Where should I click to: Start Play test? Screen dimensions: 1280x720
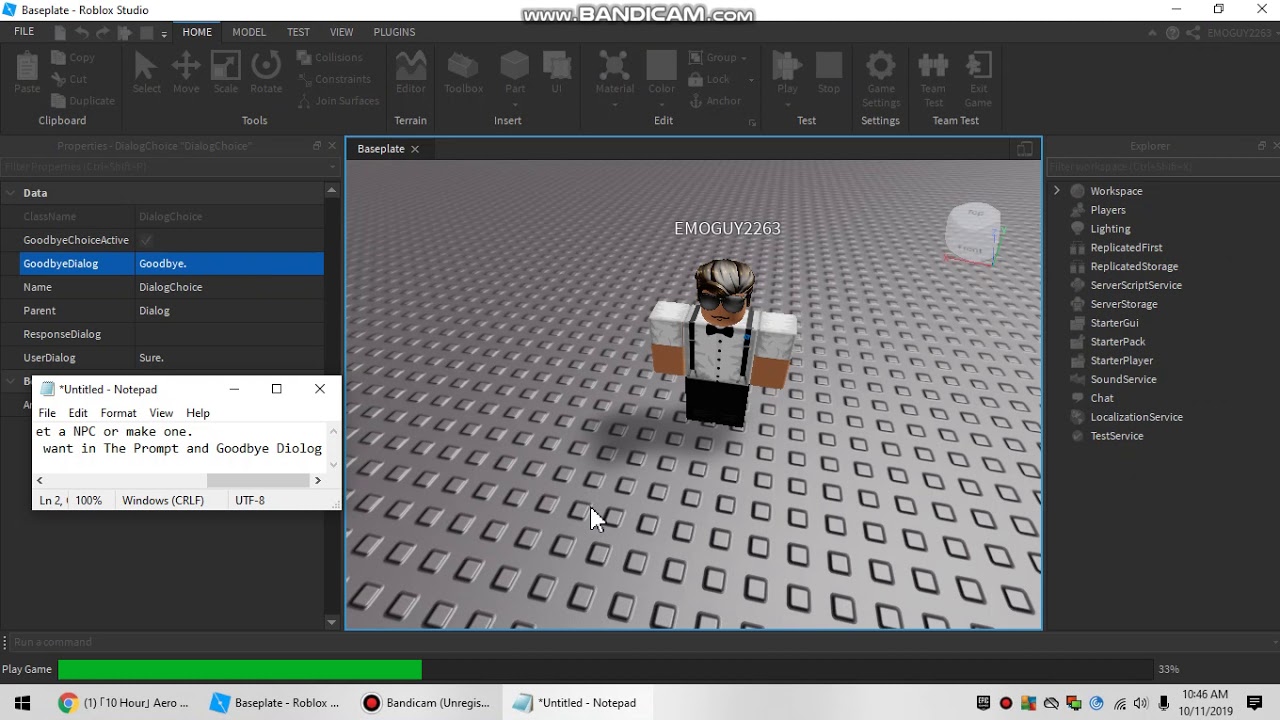click(x=787, y=66)
